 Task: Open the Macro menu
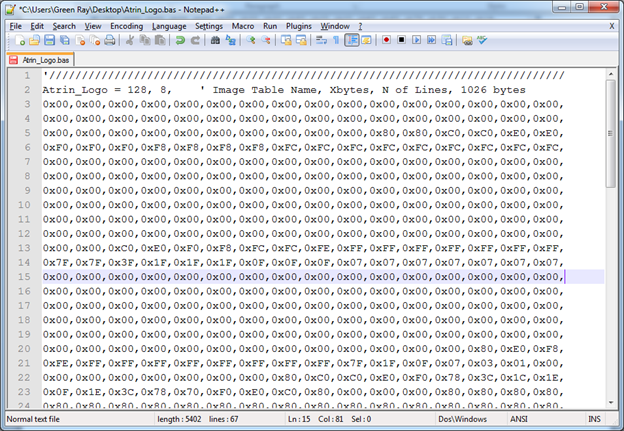pos(243,26)
